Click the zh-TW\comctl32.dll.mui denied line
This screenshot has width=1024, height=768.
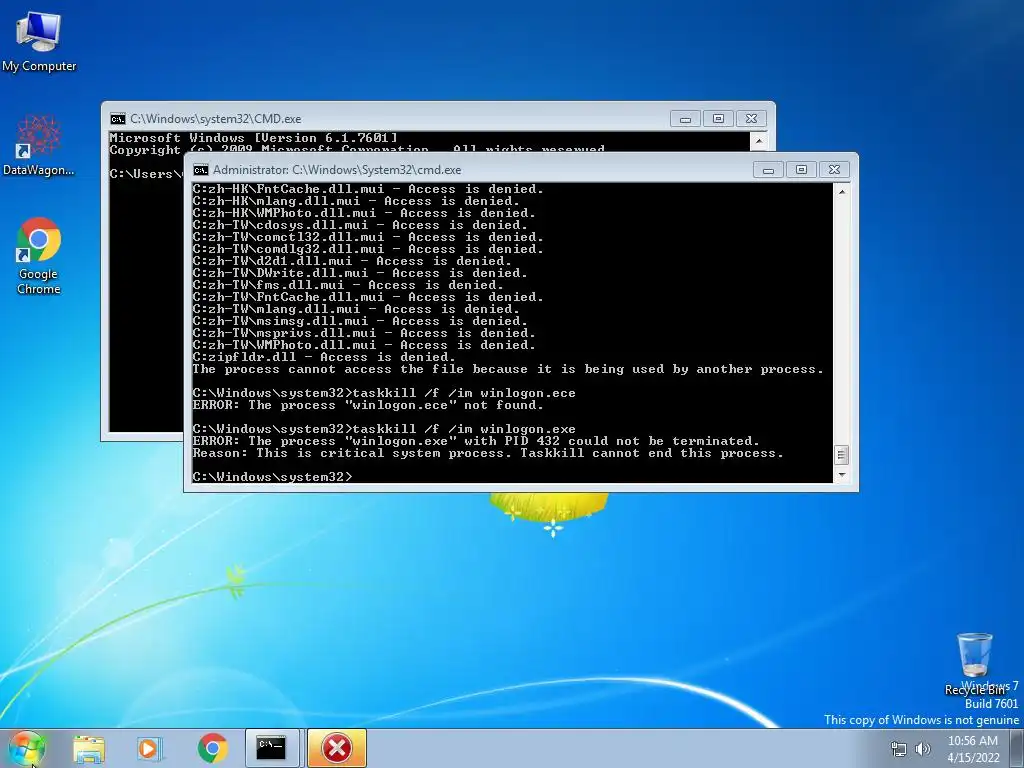coord(368,237)
